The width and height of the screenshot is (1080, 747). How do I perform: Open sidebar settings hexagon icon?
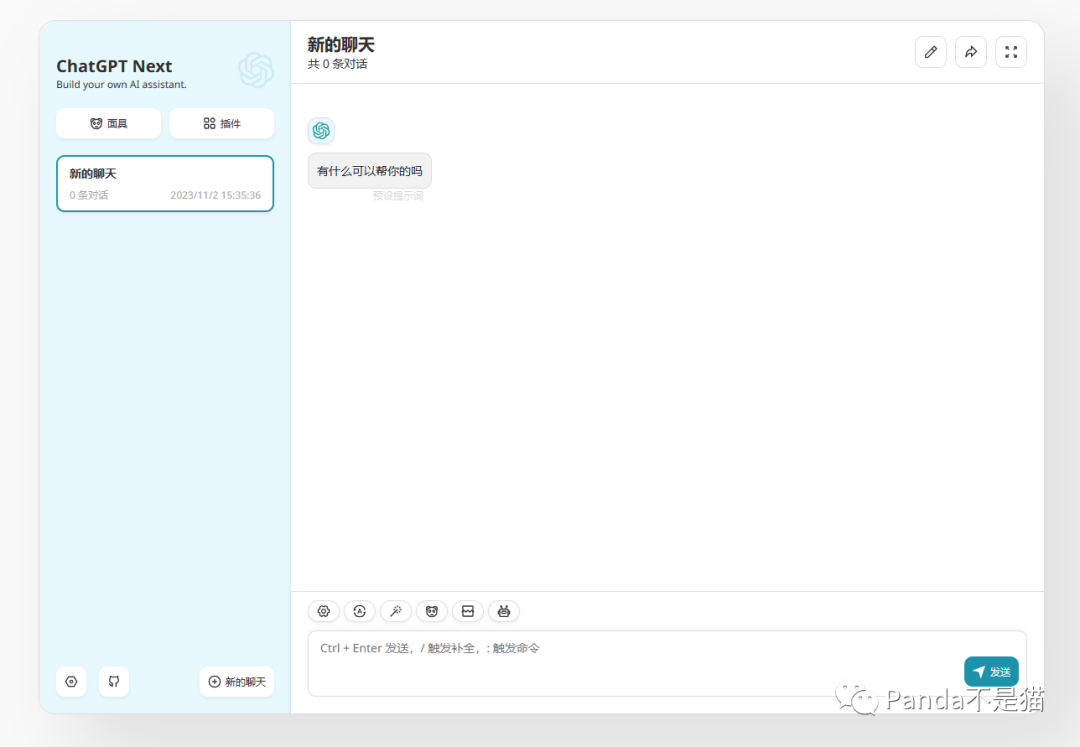[71, 682]
